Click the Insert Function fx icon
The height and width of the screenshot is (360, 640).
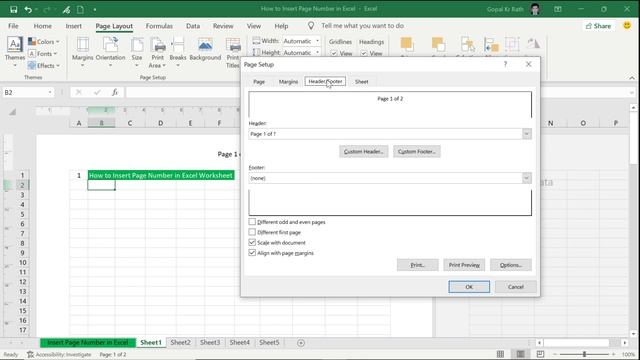pos(115,93)
